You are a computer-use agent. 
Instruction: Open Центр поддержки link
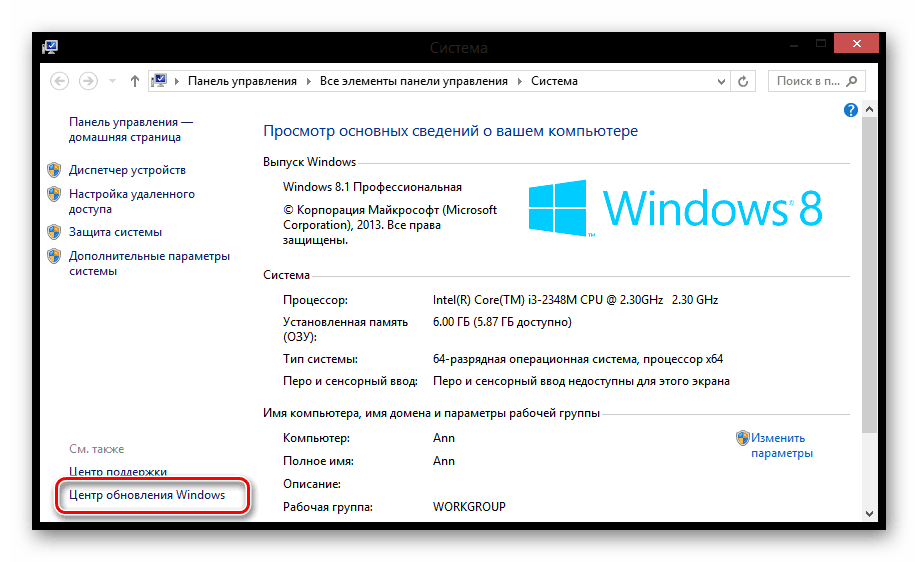118,471
